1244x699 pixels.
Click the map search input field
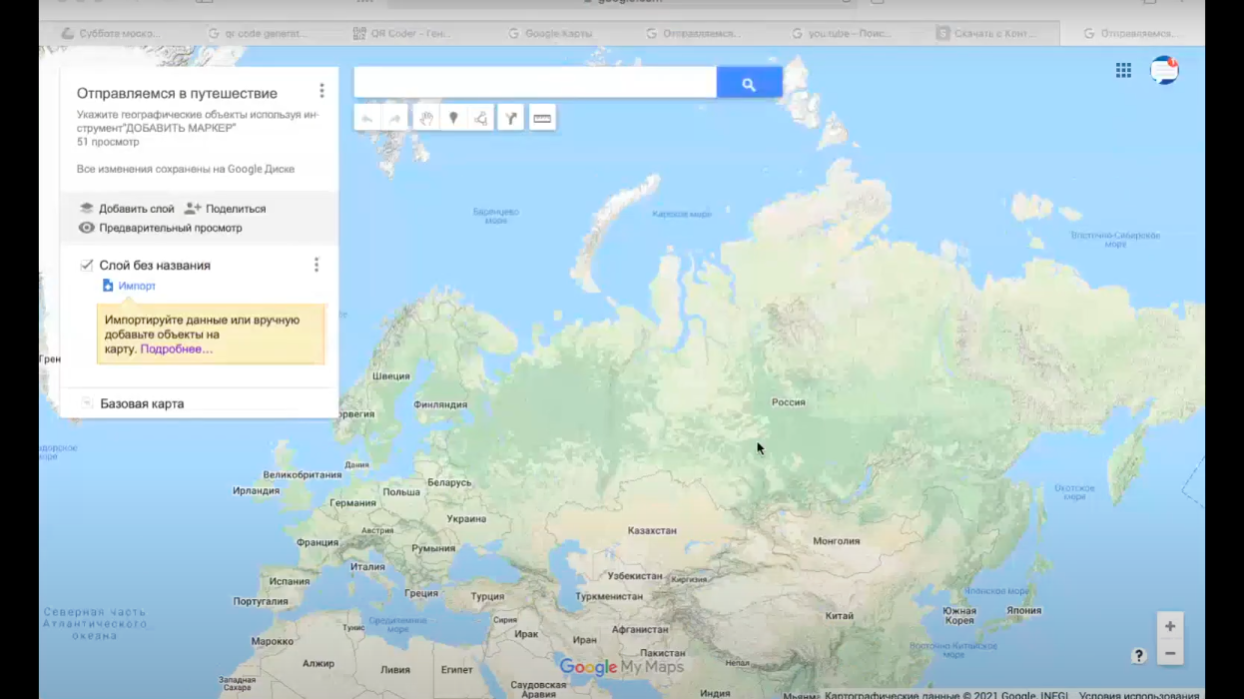(x=534, y=83)
